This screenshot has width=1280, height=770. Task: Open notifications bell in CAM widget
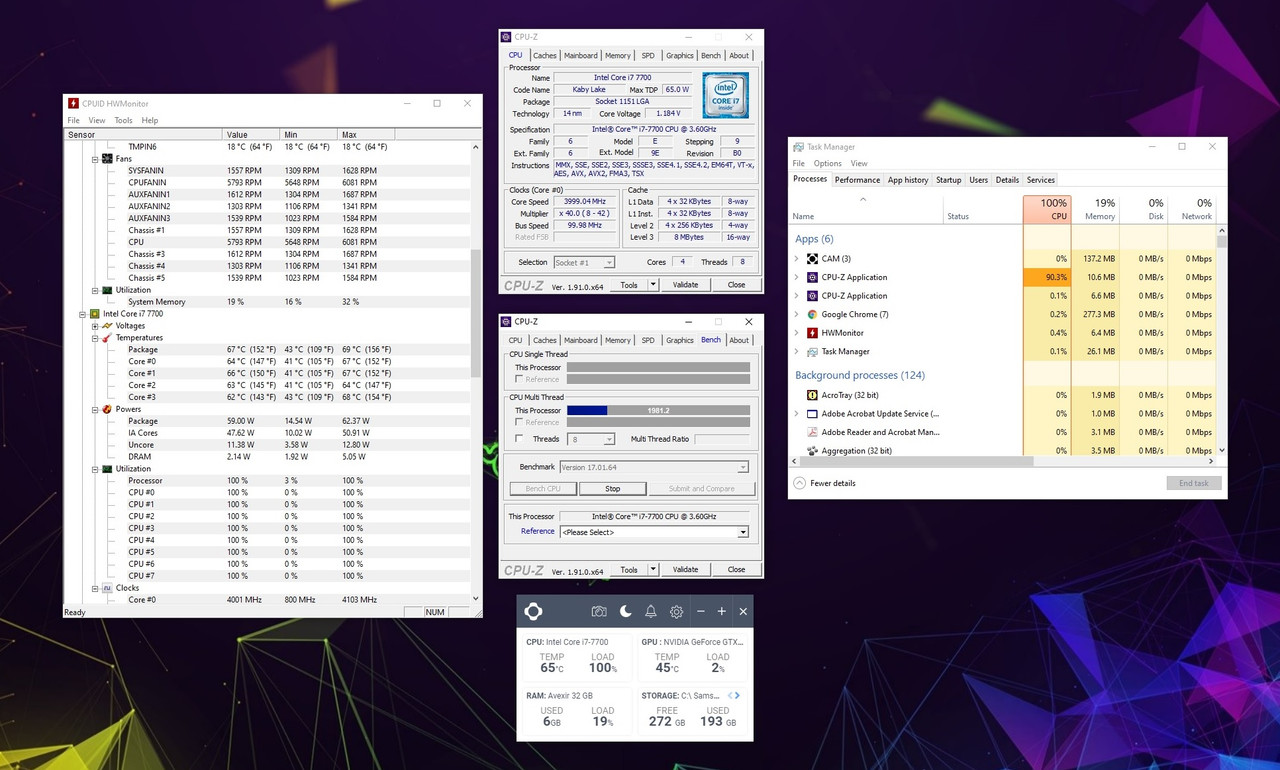pyautogui.click(x=651, y=611)
